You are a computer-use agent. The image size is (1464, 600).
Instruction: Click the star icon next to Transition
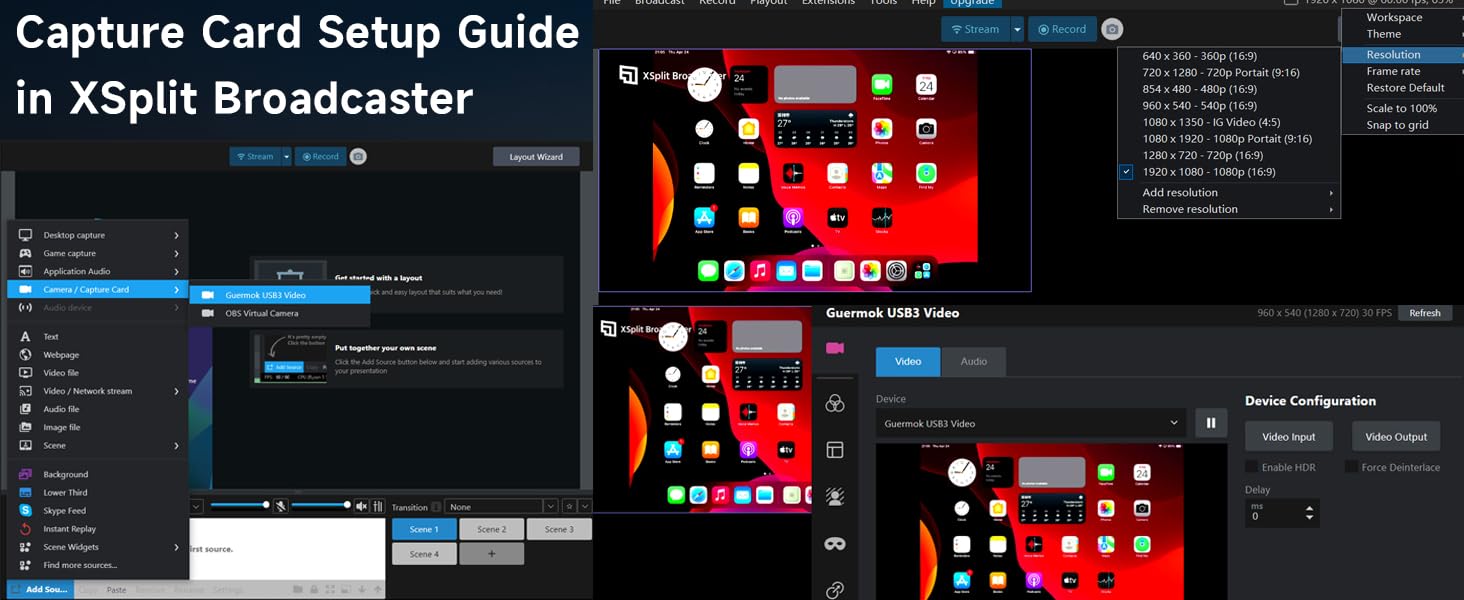(x=569, y=507)
